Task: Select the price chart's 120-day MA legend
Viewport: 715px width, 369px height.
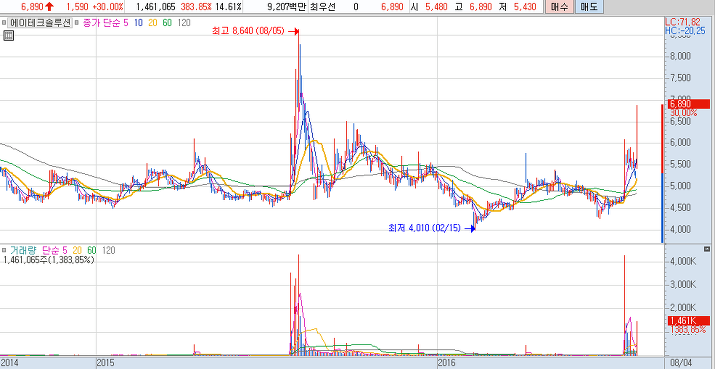Action: [x=184, y=23]
